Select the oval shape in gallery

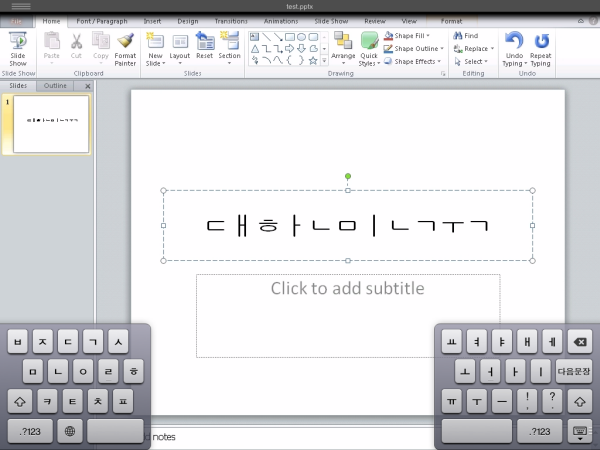(301, 37)
